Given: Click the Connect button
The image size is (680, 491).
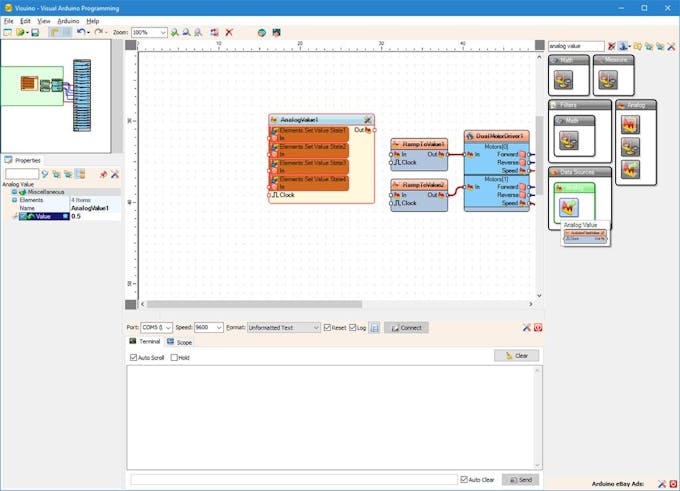Looking at the screenshot, I should (x=406, y=328).
